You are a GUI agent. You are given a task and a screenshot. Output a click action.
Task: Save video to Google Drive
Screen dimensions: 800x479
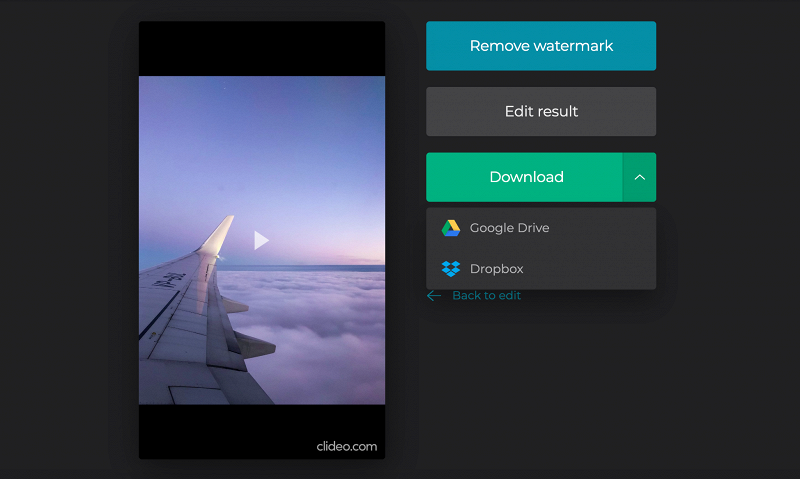[541, 228]
